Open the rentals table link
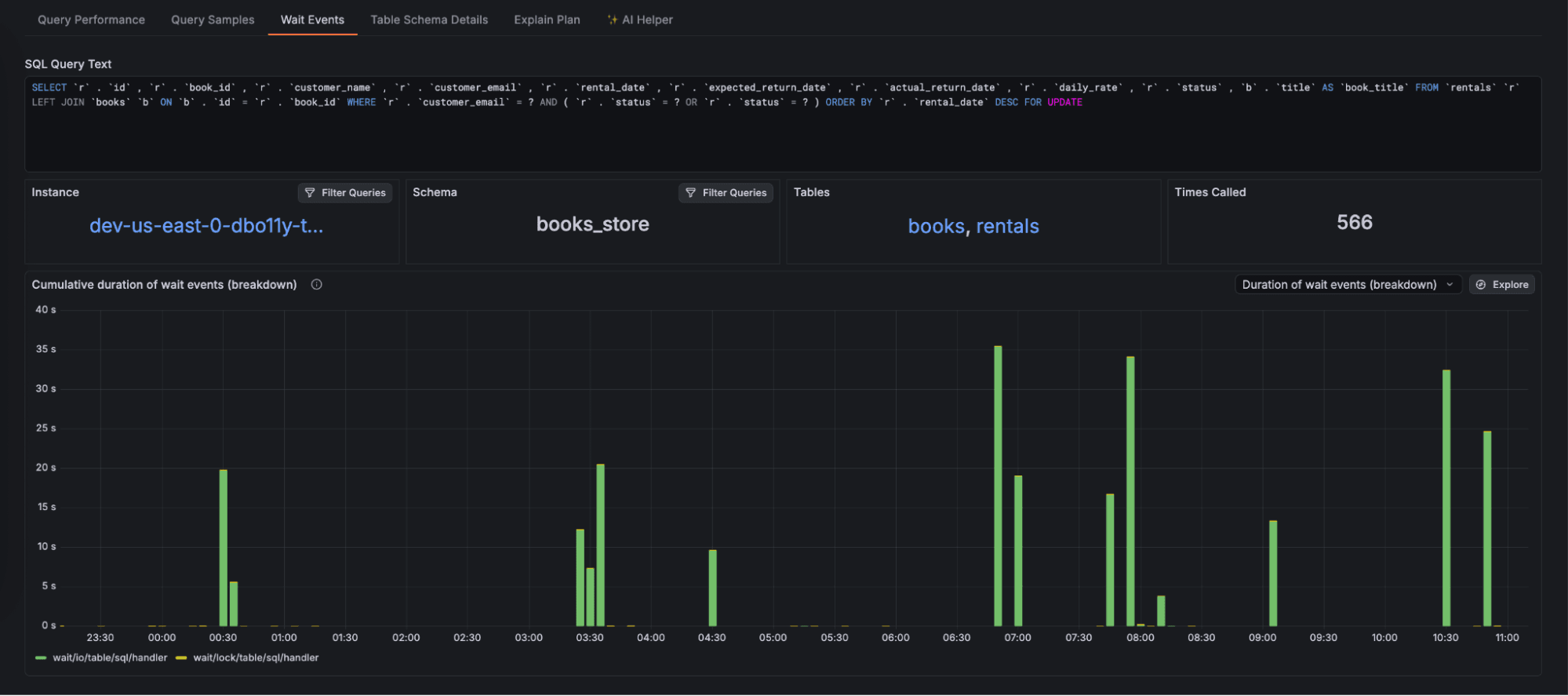The image size is (1568, 696). 1007,227
